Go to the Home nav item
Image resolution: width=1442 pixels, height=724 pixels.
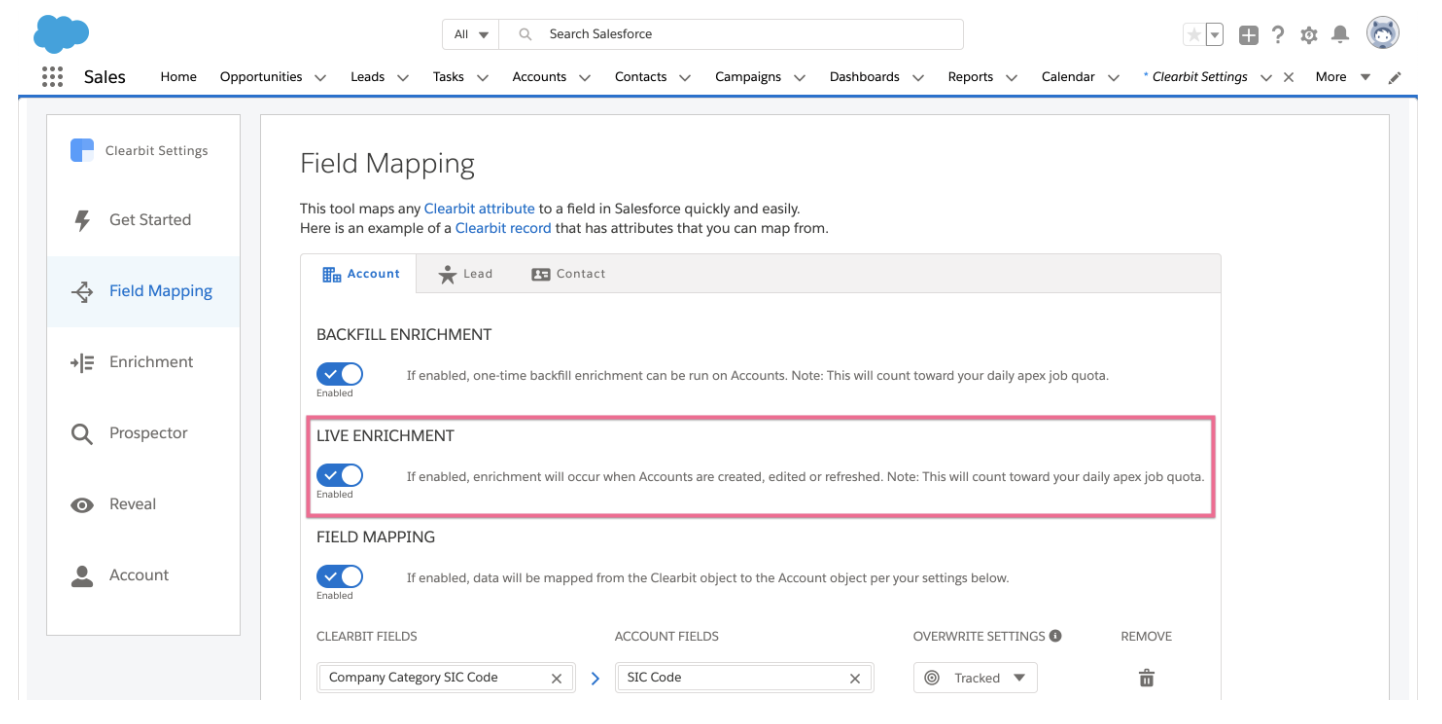[178, 77]
